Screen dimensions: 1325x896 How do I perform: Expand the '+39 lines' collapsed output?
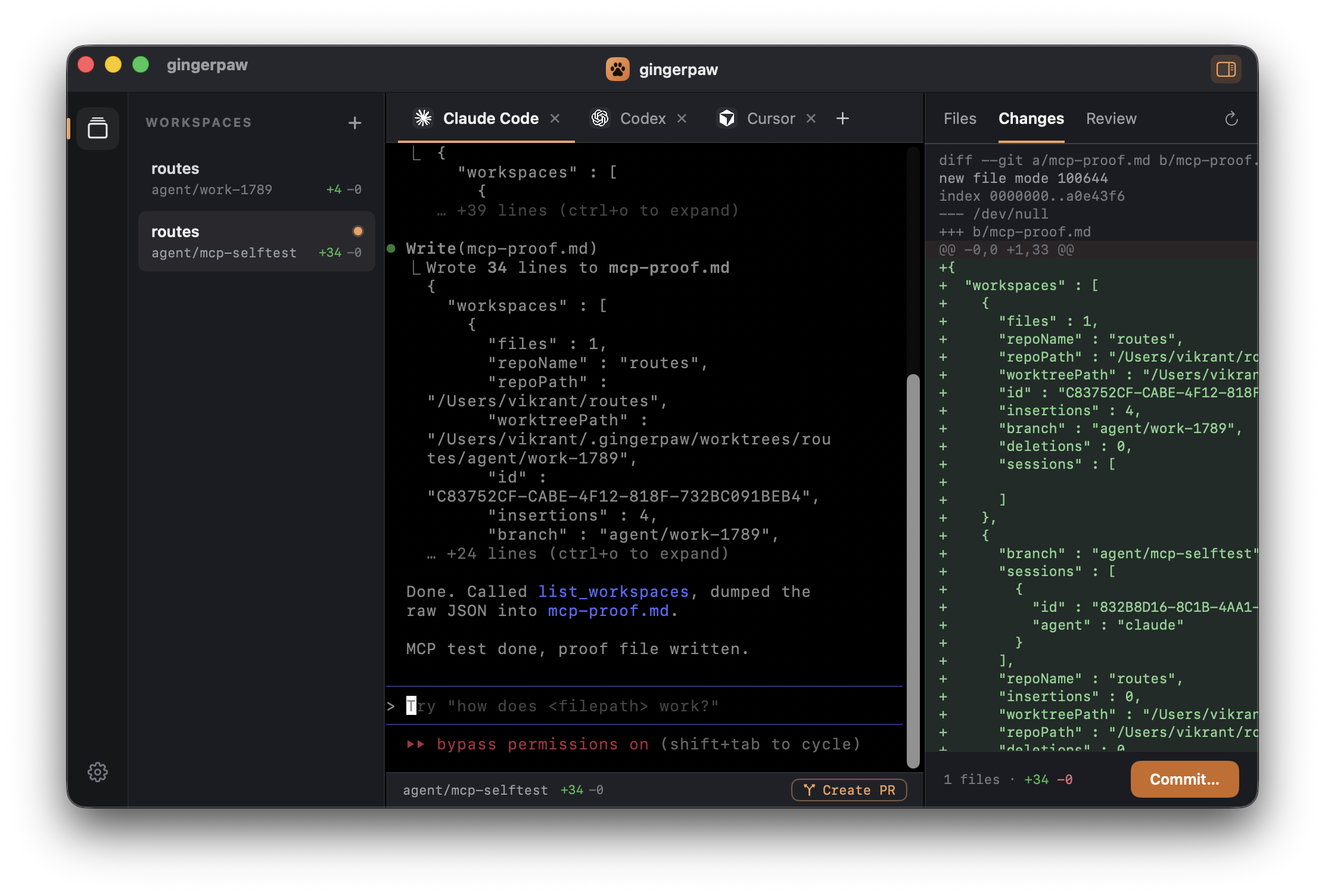587,210
